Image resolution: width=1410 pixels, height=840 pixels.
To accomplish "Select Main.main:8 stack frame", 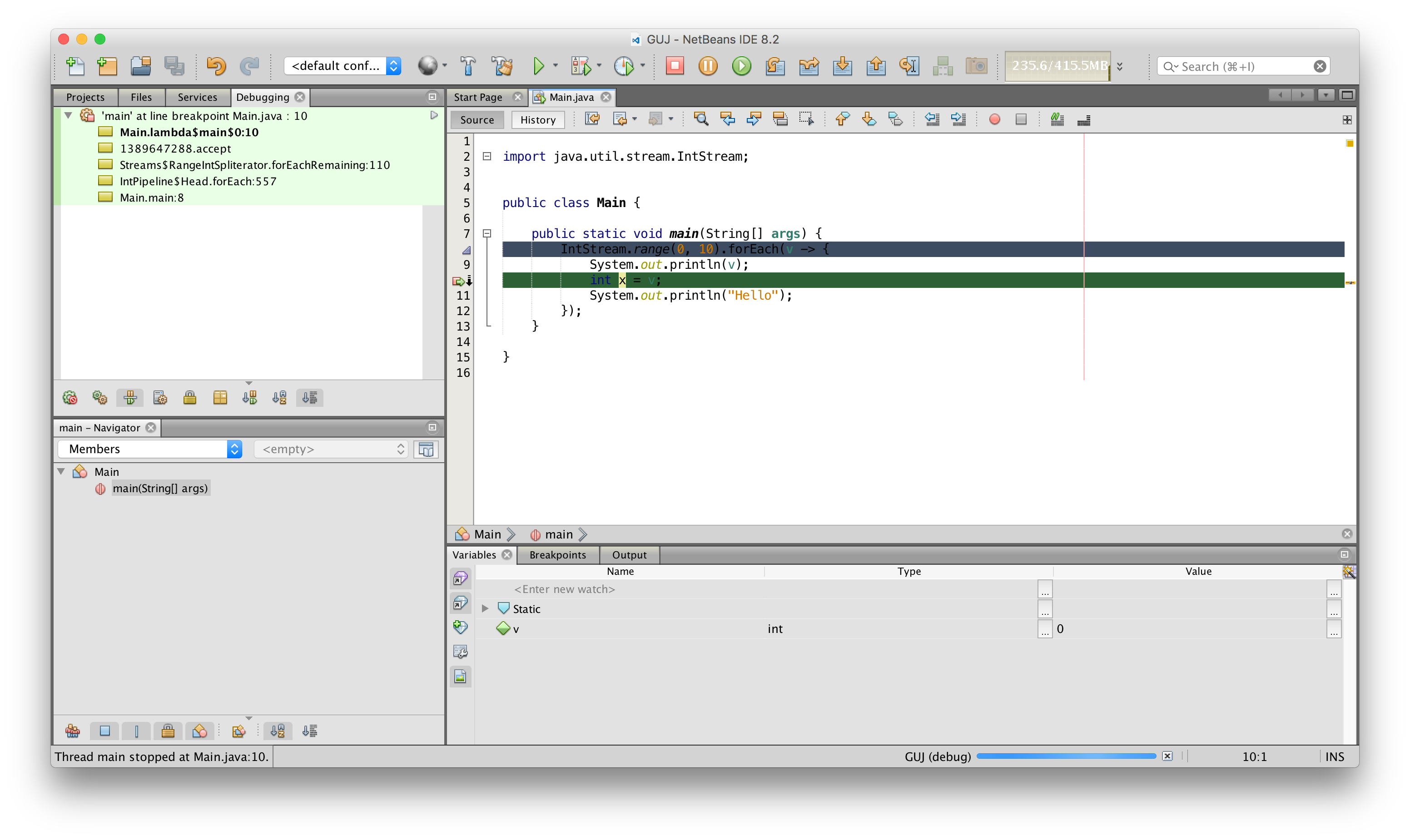I will [152, 198].
